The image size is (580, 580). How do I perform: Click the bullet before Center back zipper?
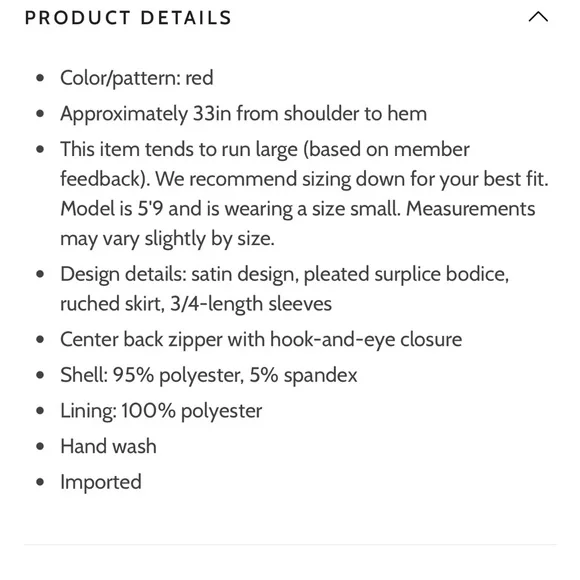pyautogui.click(x=40, y=340)
